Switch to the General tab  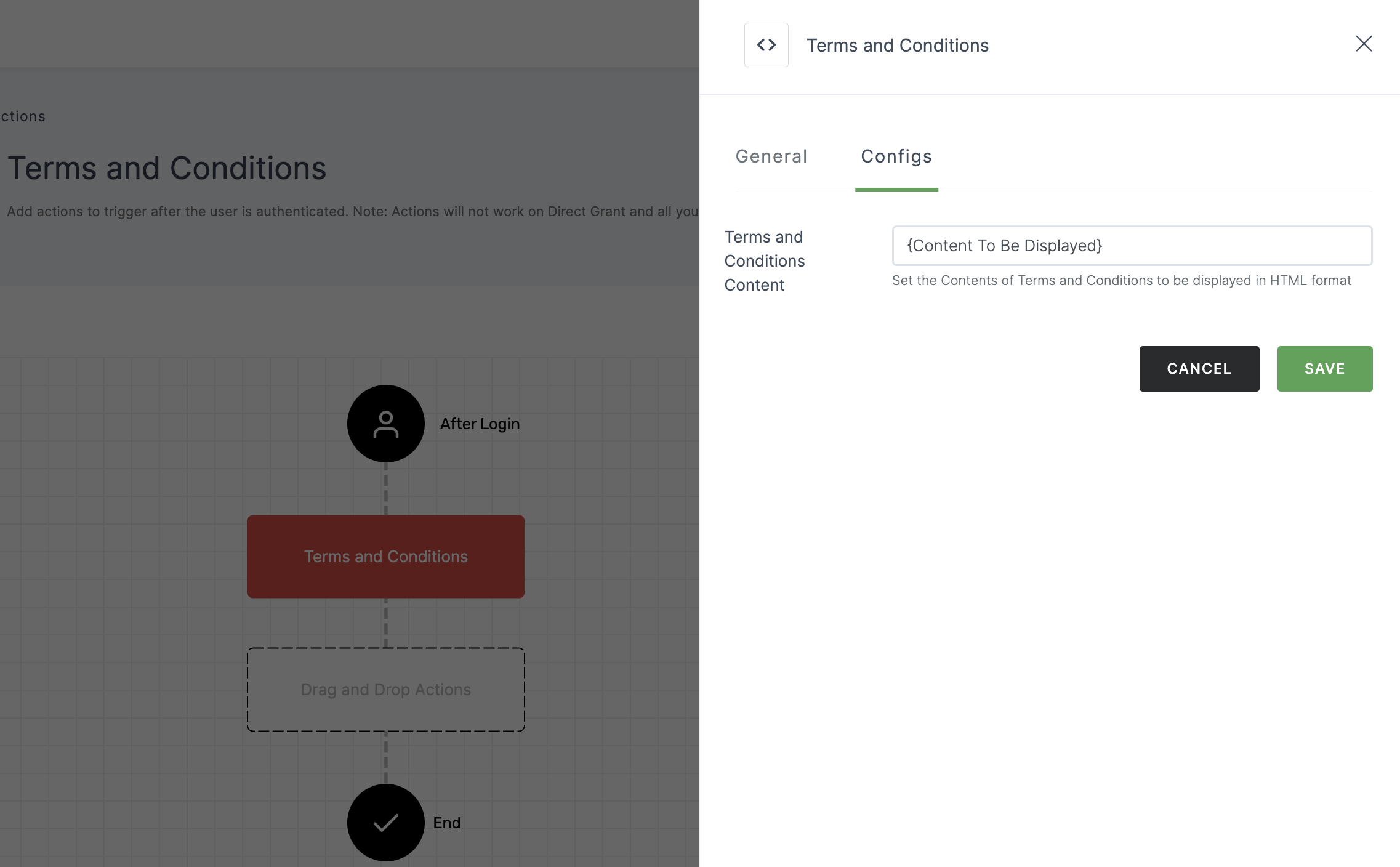click(771, 156)
